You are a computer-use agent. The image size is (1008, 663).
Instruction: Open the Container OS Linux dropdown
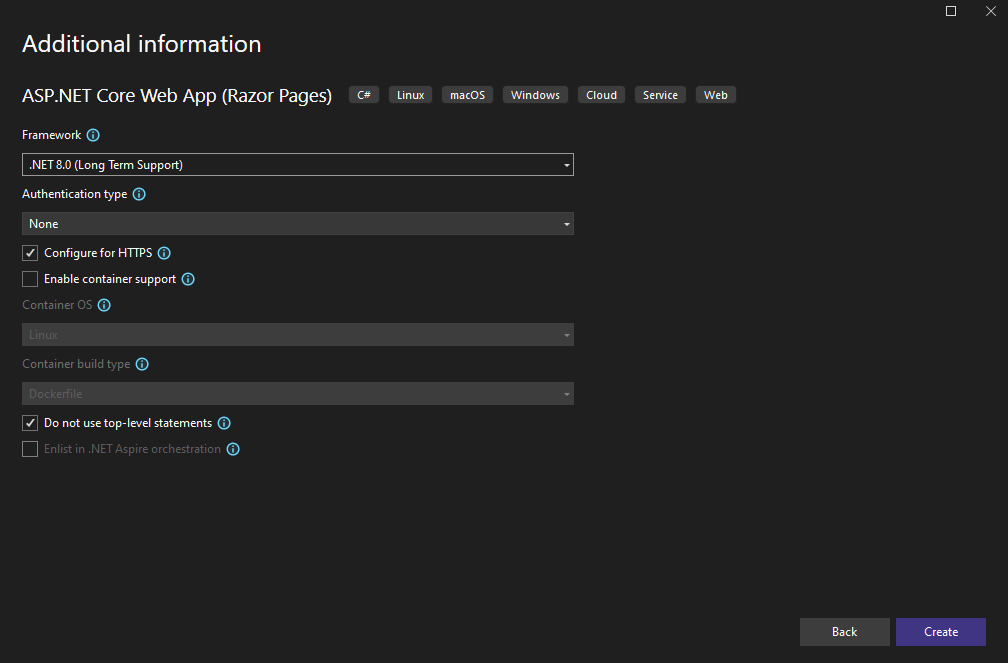tap(298, 334)
